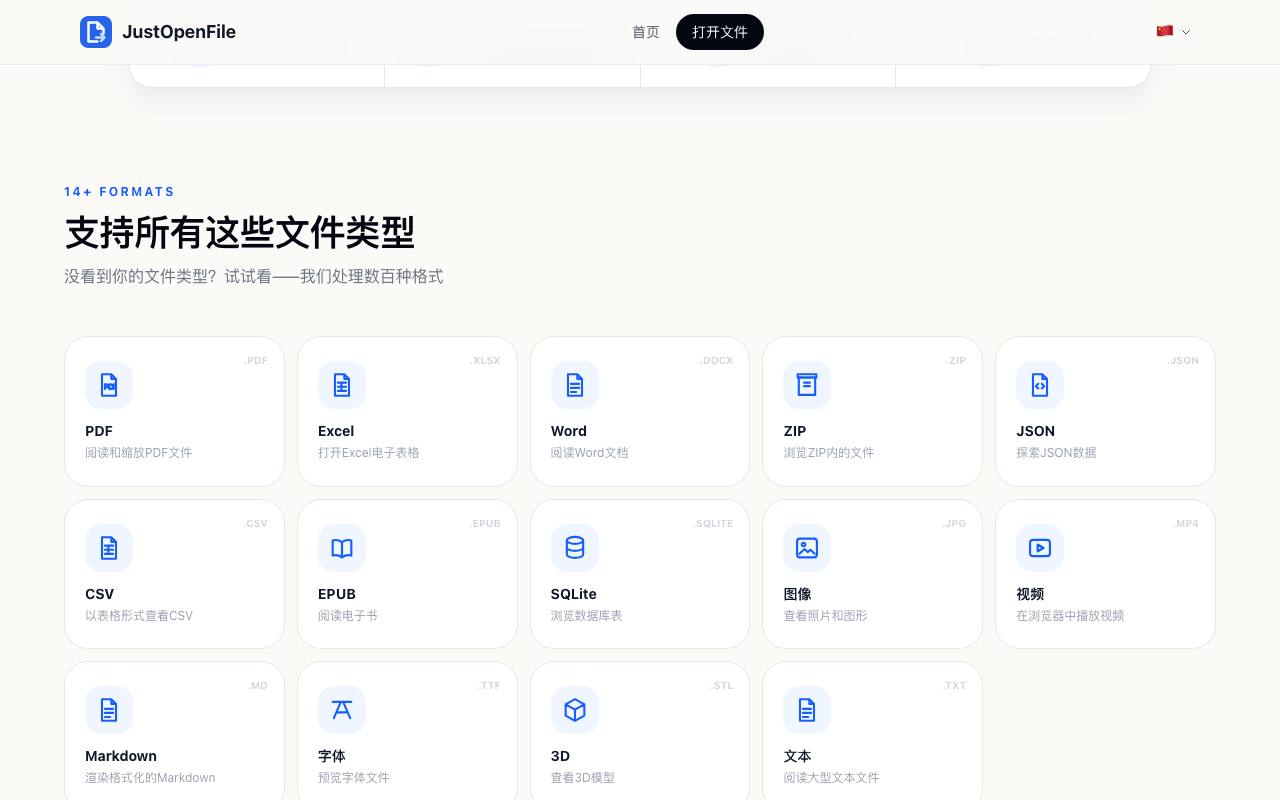
Task: Click the .JSON extension label
Action: pyautogui.click(x=1184, y=361)
